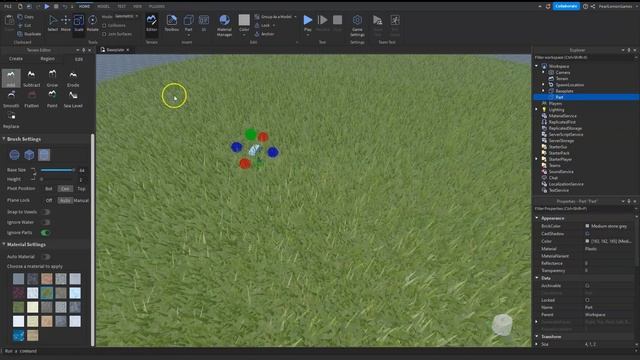The image size is (640, 360).
Task: Open the VIEW ribbon tab
Action: [138, 7]
